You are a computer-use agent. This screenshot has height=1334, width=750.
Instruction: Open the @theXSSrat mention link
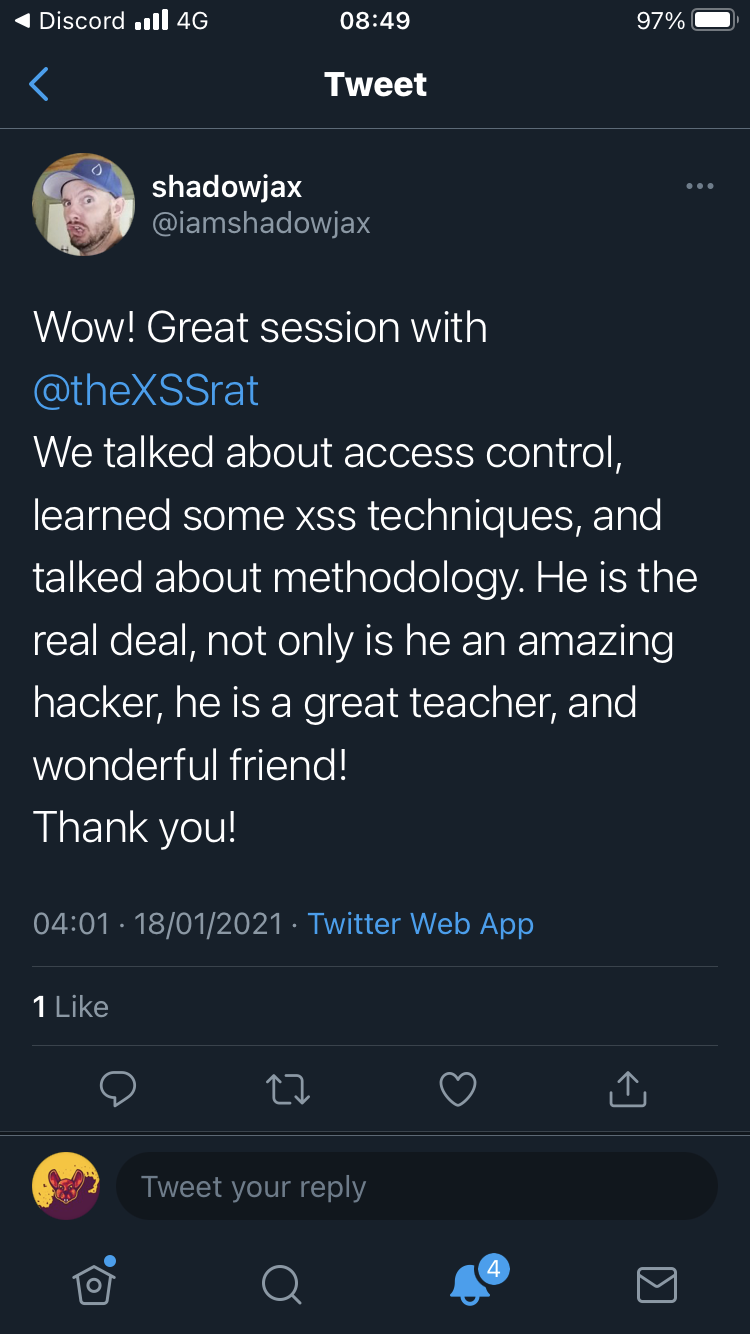[x=146, y=391]
